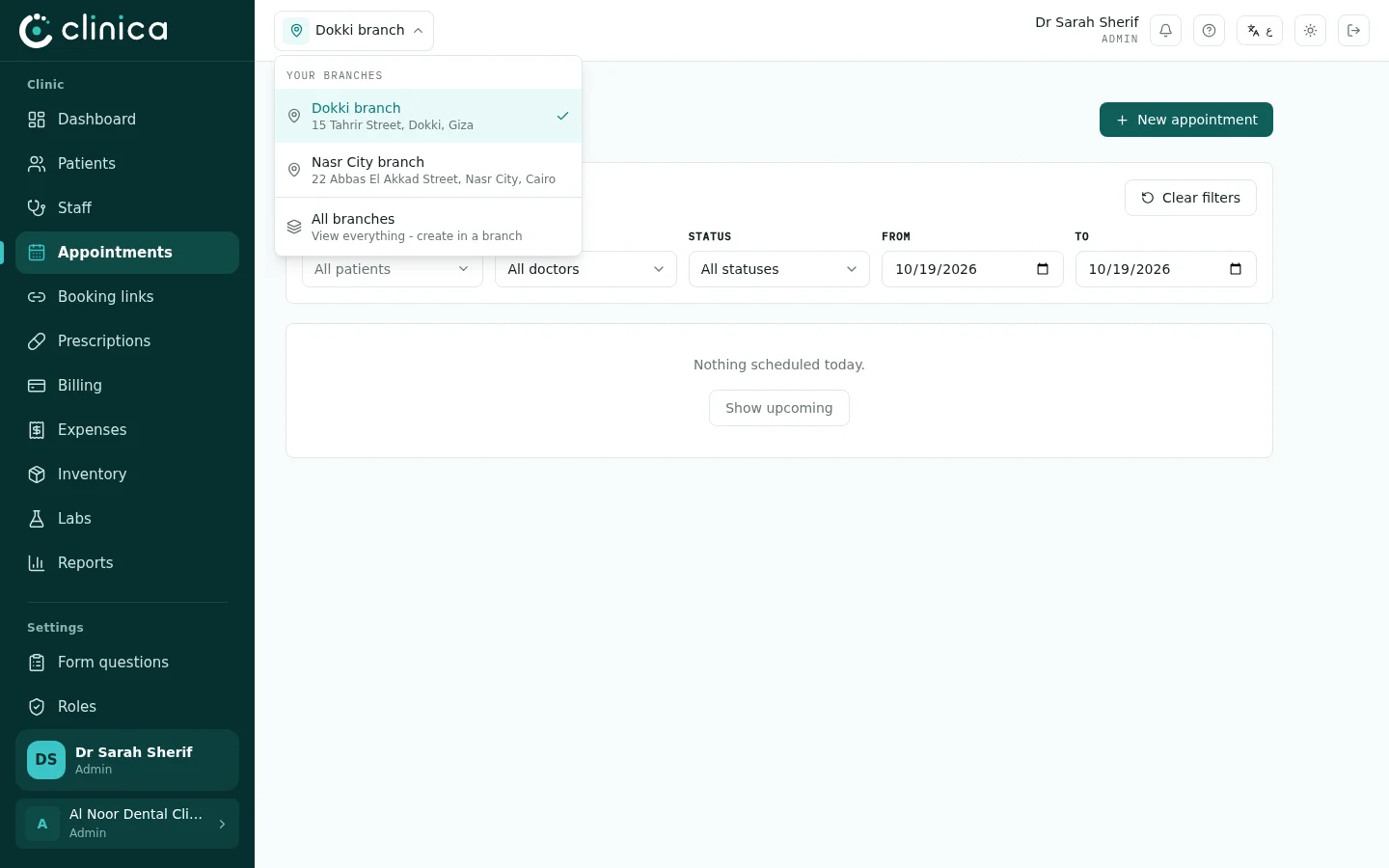Toggle light/dark theme sun icon
Screen dimensions: 1389x868
pos(1310,31)
